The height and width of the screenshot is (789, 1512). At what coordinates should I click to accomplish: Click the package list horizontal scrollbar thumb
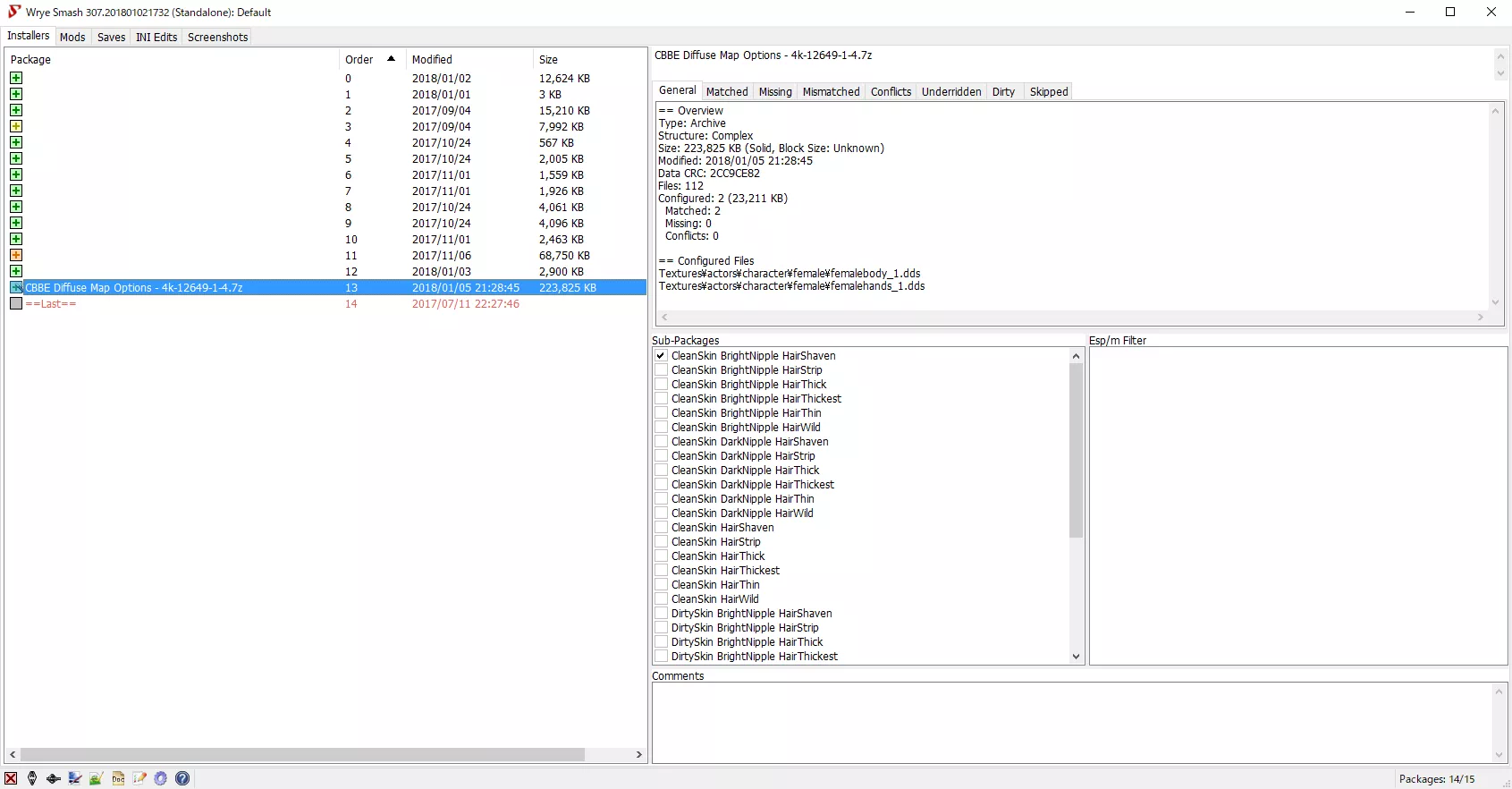(302, 754)
